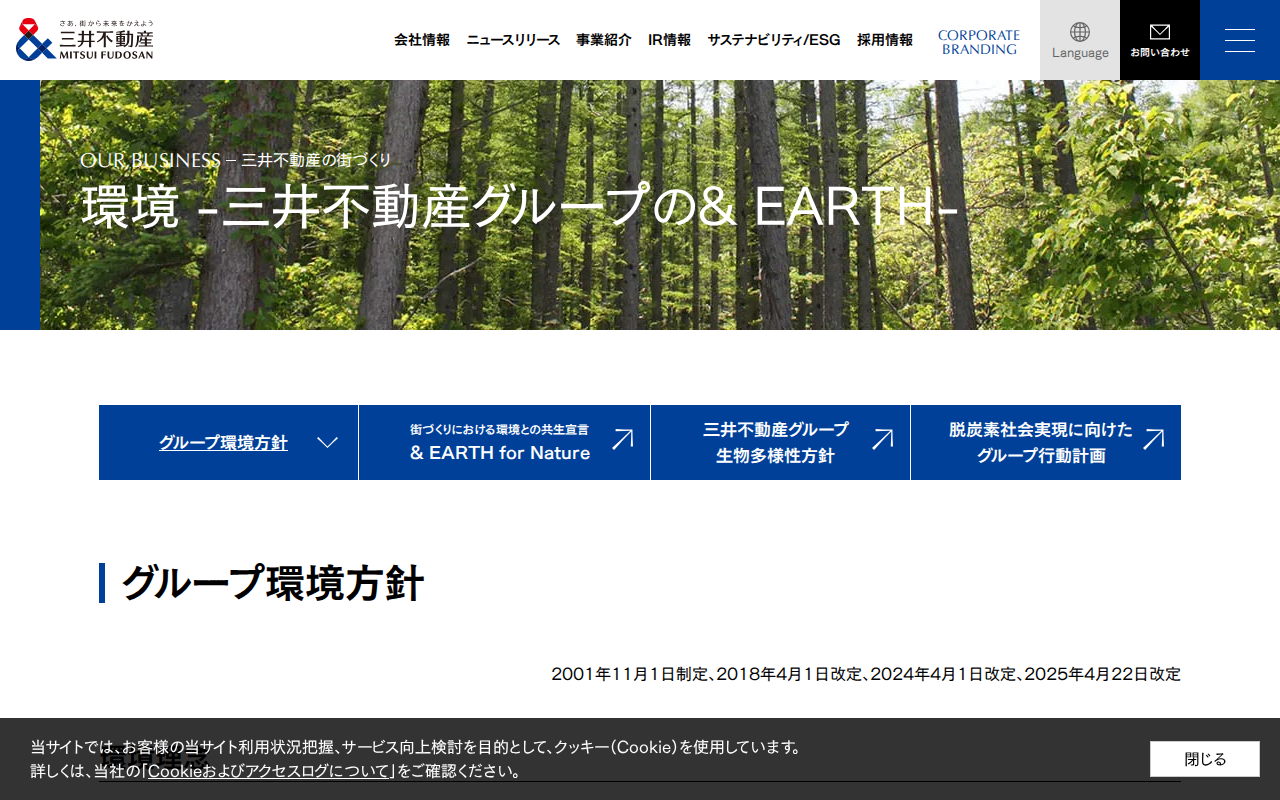Open 三井不動産グループ生物多様性方針 link

(x=780, y=442)
